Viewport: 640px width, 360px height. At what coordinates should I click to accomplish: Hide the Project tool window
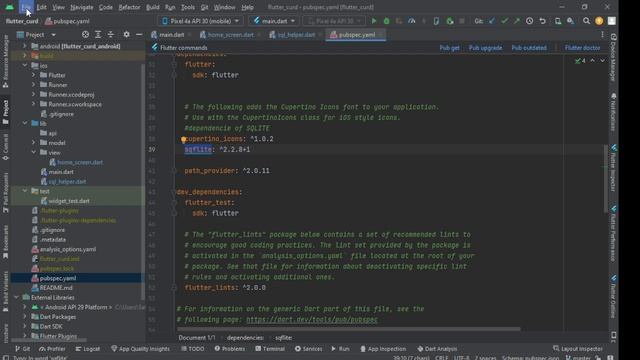click(139, 35)
